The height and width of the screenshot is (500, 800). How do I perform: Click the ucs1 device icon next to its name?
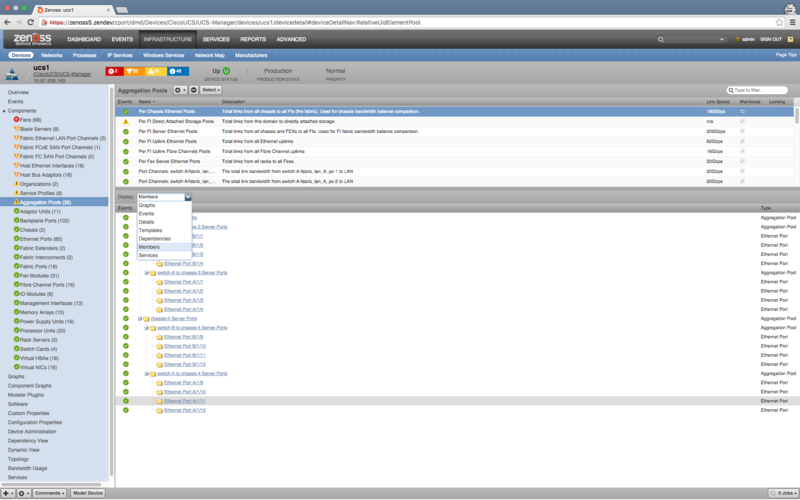(12, 74)
